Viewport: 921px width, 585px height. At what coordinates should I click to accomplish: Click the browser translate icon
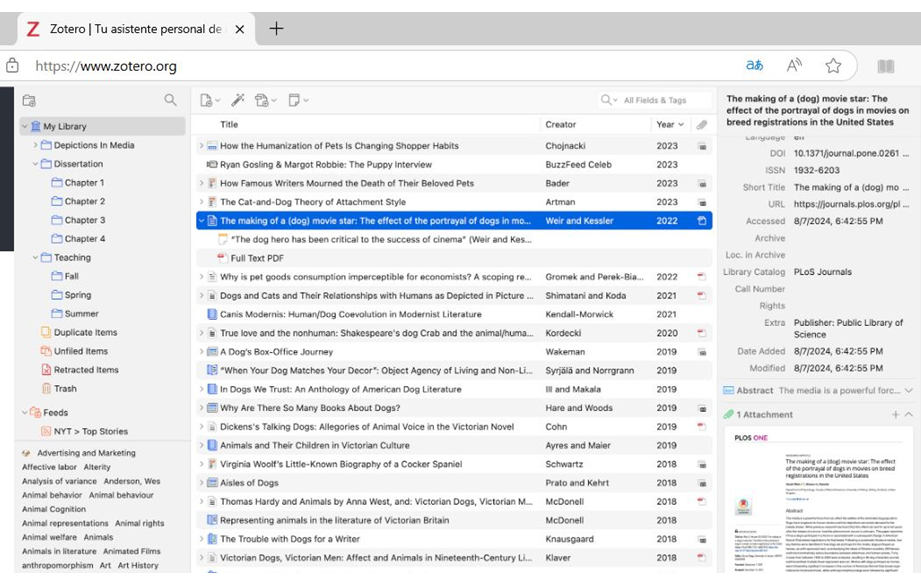[754, 66]
